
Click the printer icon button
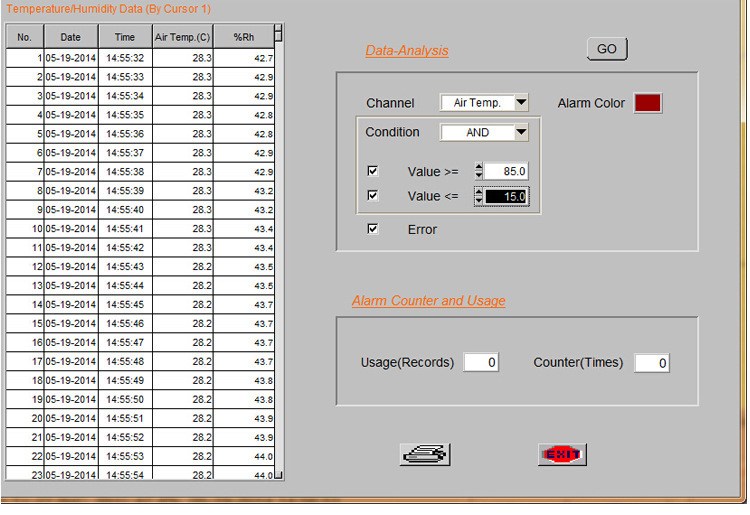point(425,455)
